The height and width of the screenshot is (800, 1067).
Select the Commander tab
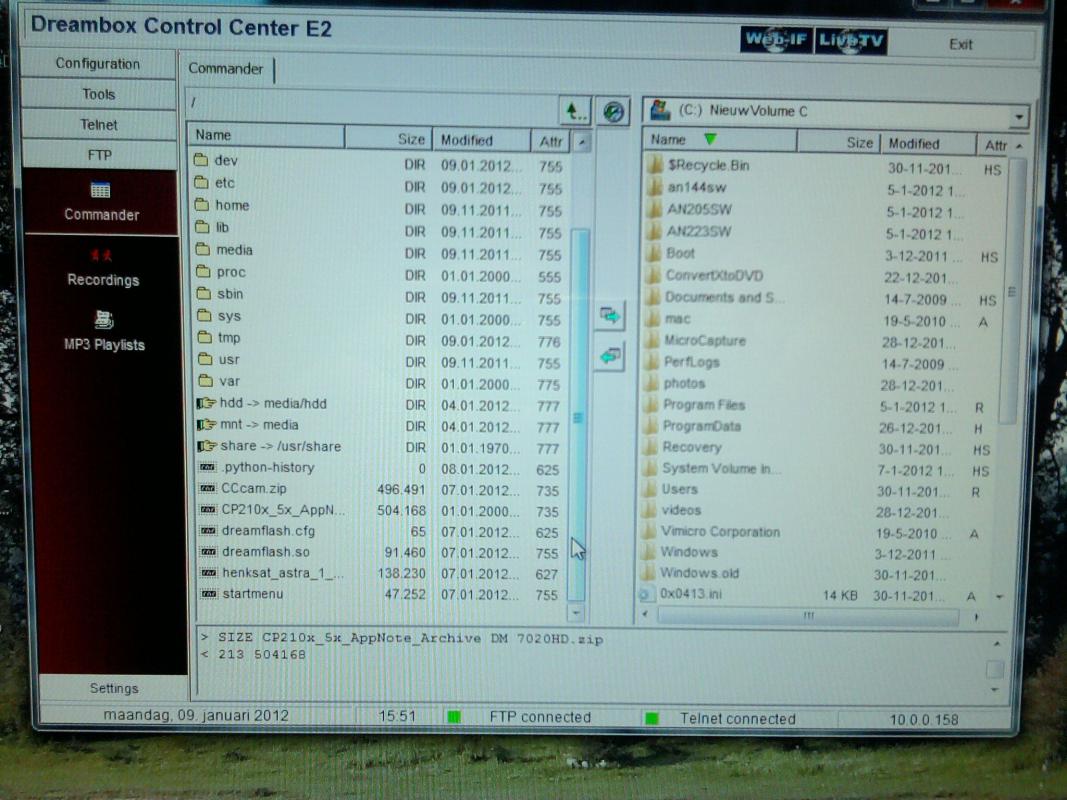click(225, 69)
